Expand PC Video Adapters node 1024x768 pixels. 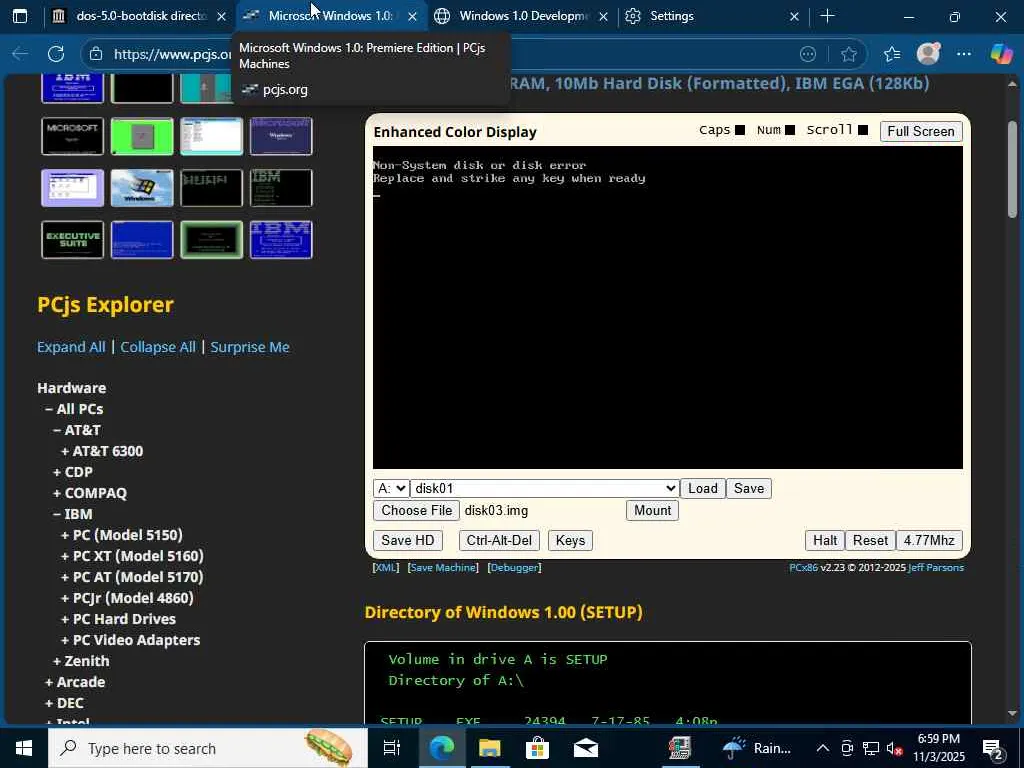click(130, 640)
